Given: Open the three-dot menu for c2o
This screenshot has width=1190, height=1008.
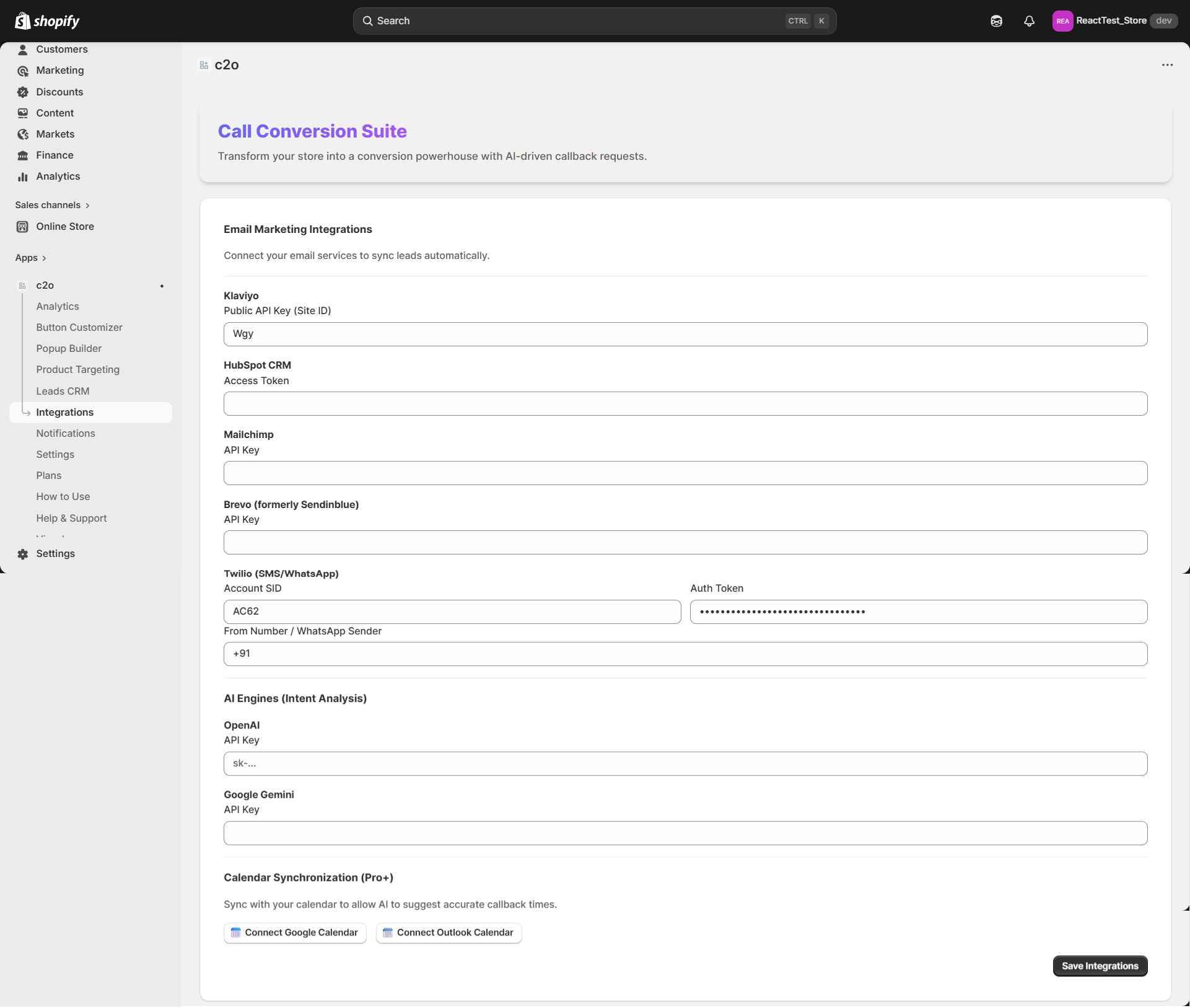Looking at the screenshot, I should 1167,65.
